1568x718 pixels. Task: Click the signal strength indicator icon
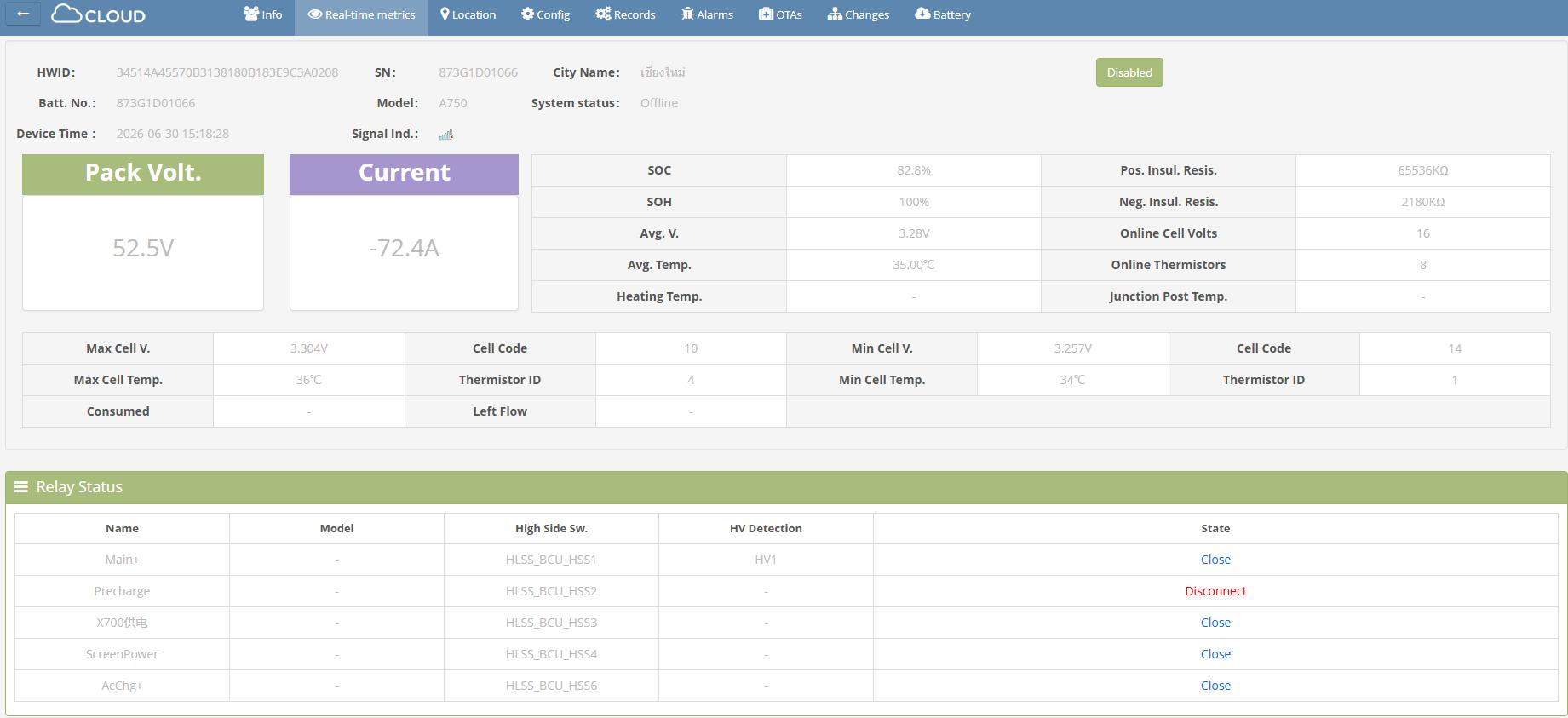[x=446, y=134]
